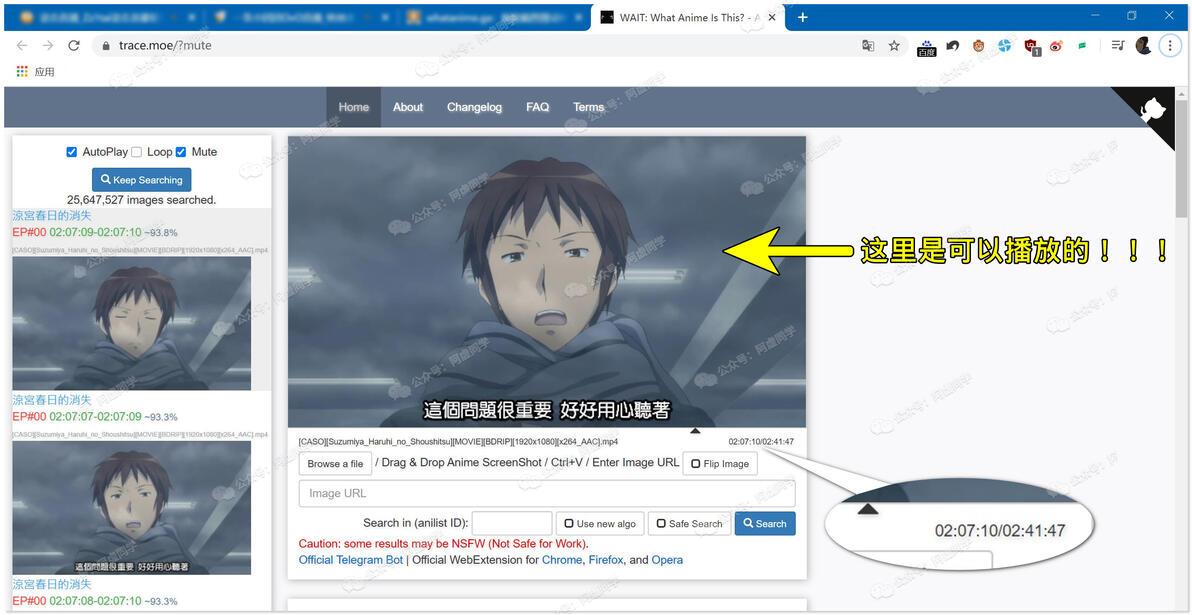The height and width of the screenshot is (615, 1192).
Task: Click the black timeline position marker
Action: point(694,431)
